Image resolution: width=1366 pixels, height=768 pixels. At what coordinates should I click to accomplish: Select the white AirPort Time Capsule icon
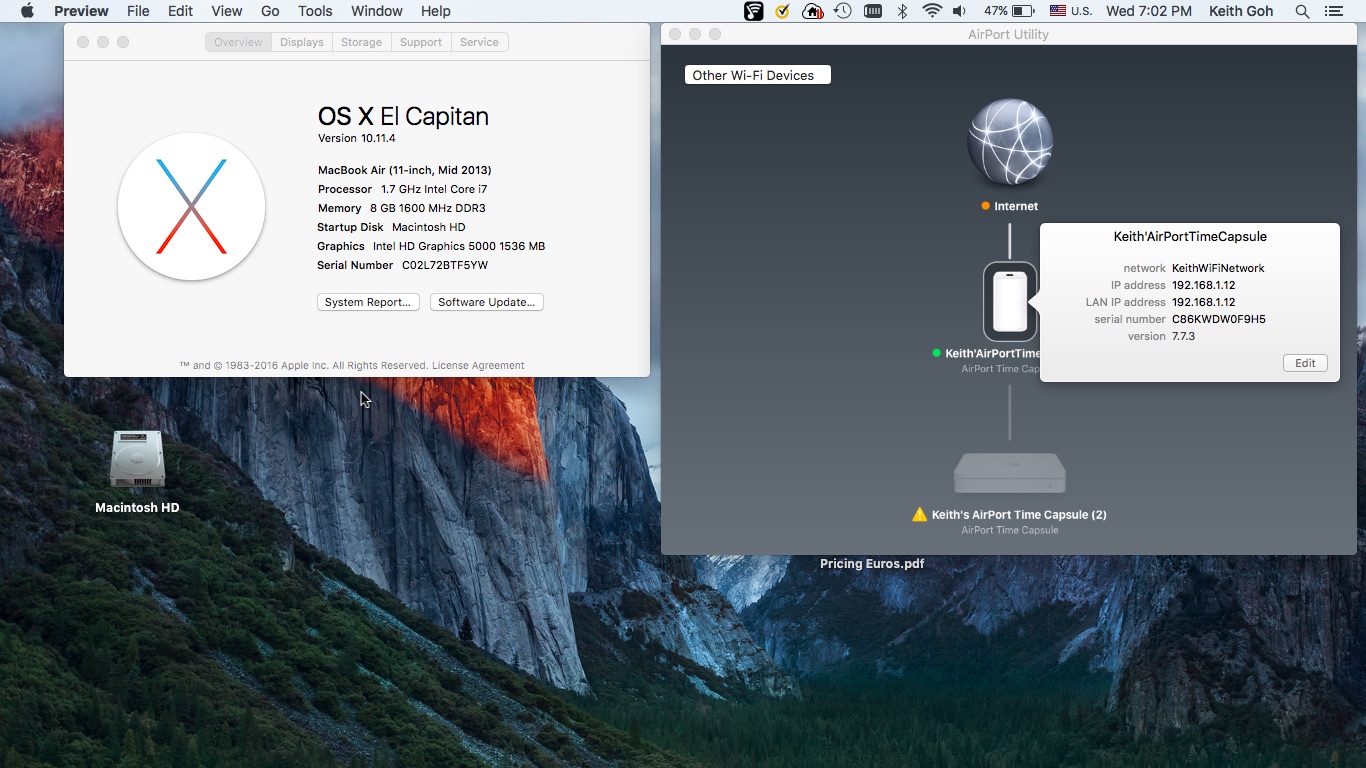pyautogui.click(x=1010, y=302)
